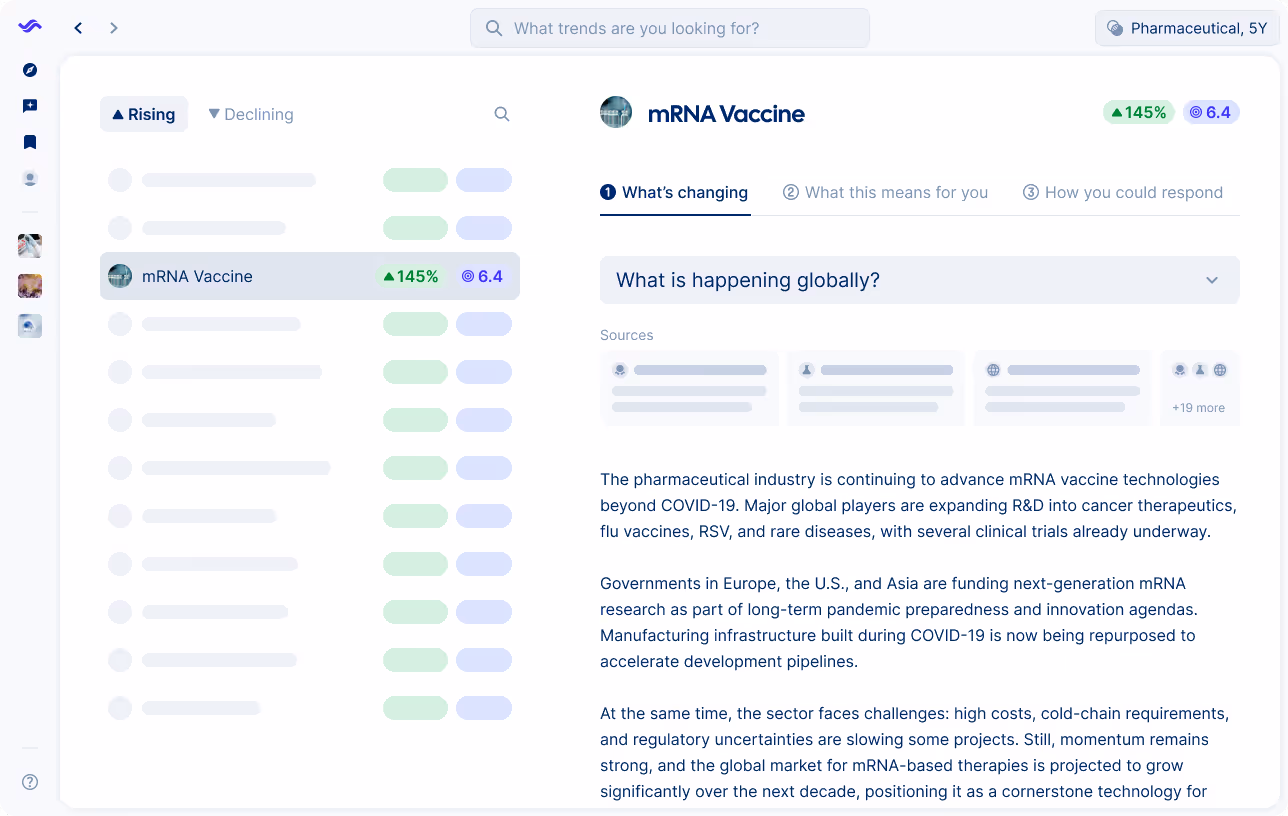Click paragraph starting 'The pharmaceutical industry is continuing'
The height and width of the screenshot is (816, 1288).
pyautogui.click(x=918, y=505)
